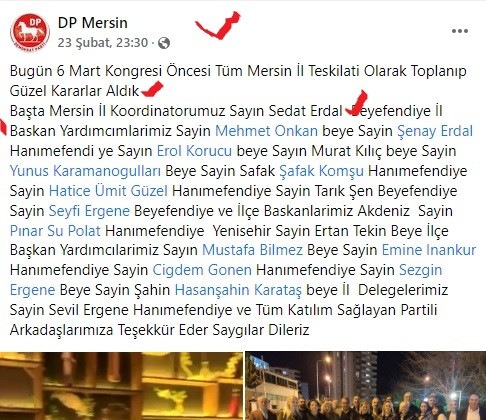
Task: Open Sezgin Ergene tagged profile
Action: [421, 270]
